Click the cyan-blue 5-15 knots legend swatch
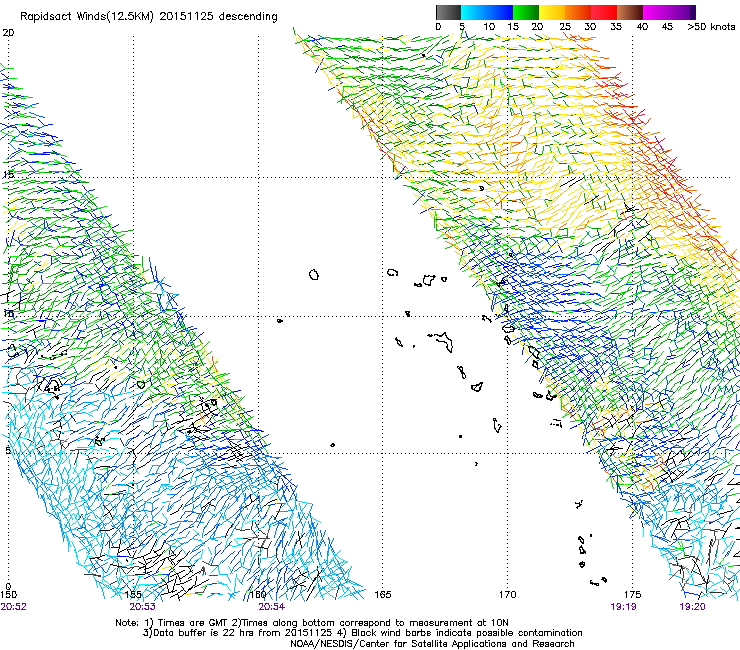The height and width of the screenshot is (650, 740). [487, 12]
